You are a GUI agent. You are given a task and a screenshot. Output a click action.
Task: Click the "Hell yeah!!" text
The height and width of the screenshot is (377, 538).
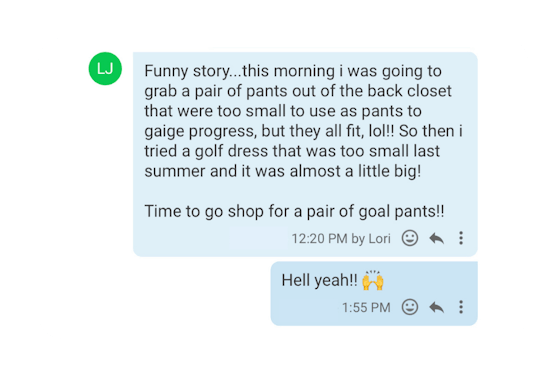[x=319, y=281]
